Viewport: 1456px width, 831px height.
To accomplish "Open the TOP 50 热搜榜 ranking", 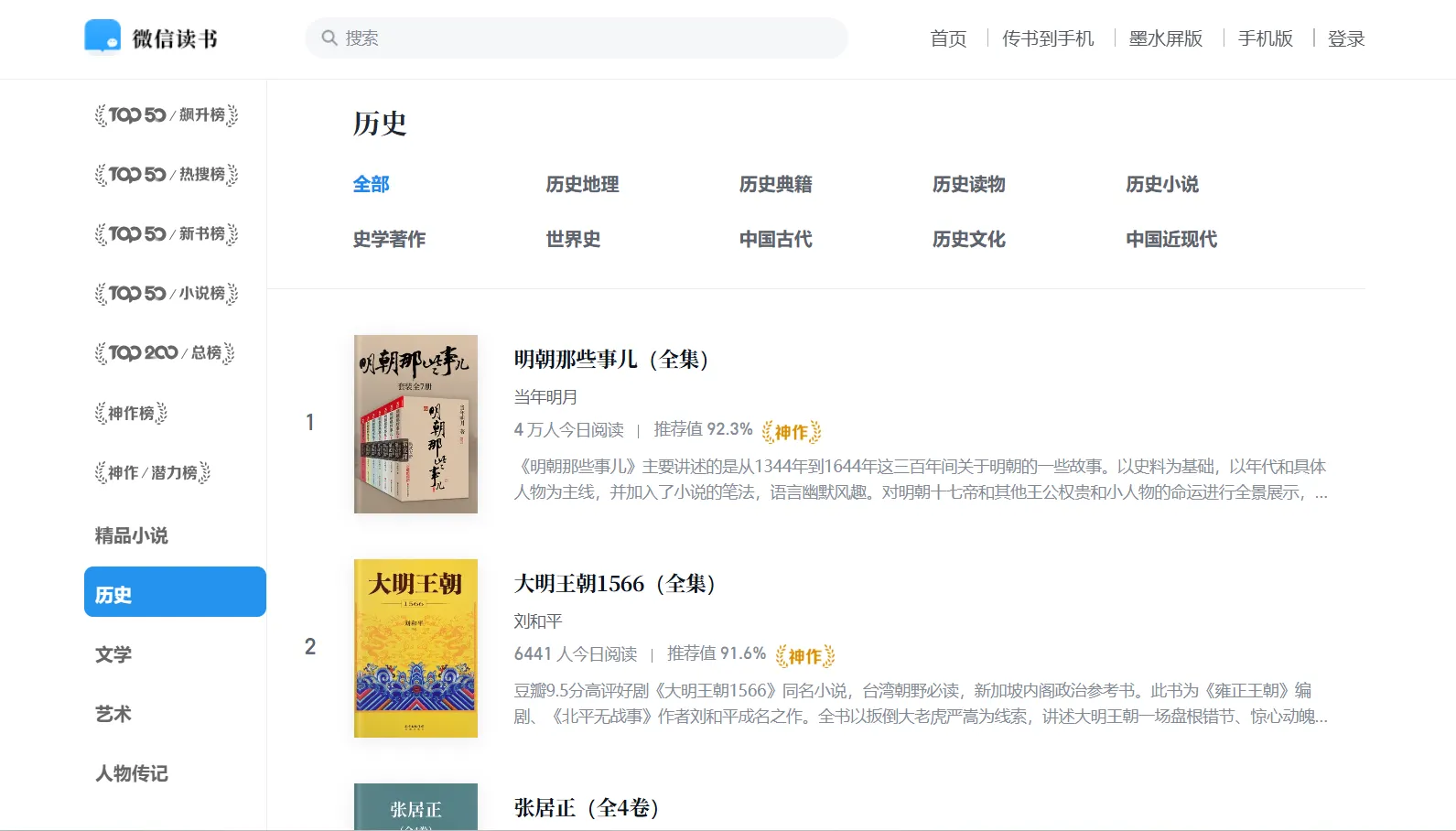I will 167,175.
